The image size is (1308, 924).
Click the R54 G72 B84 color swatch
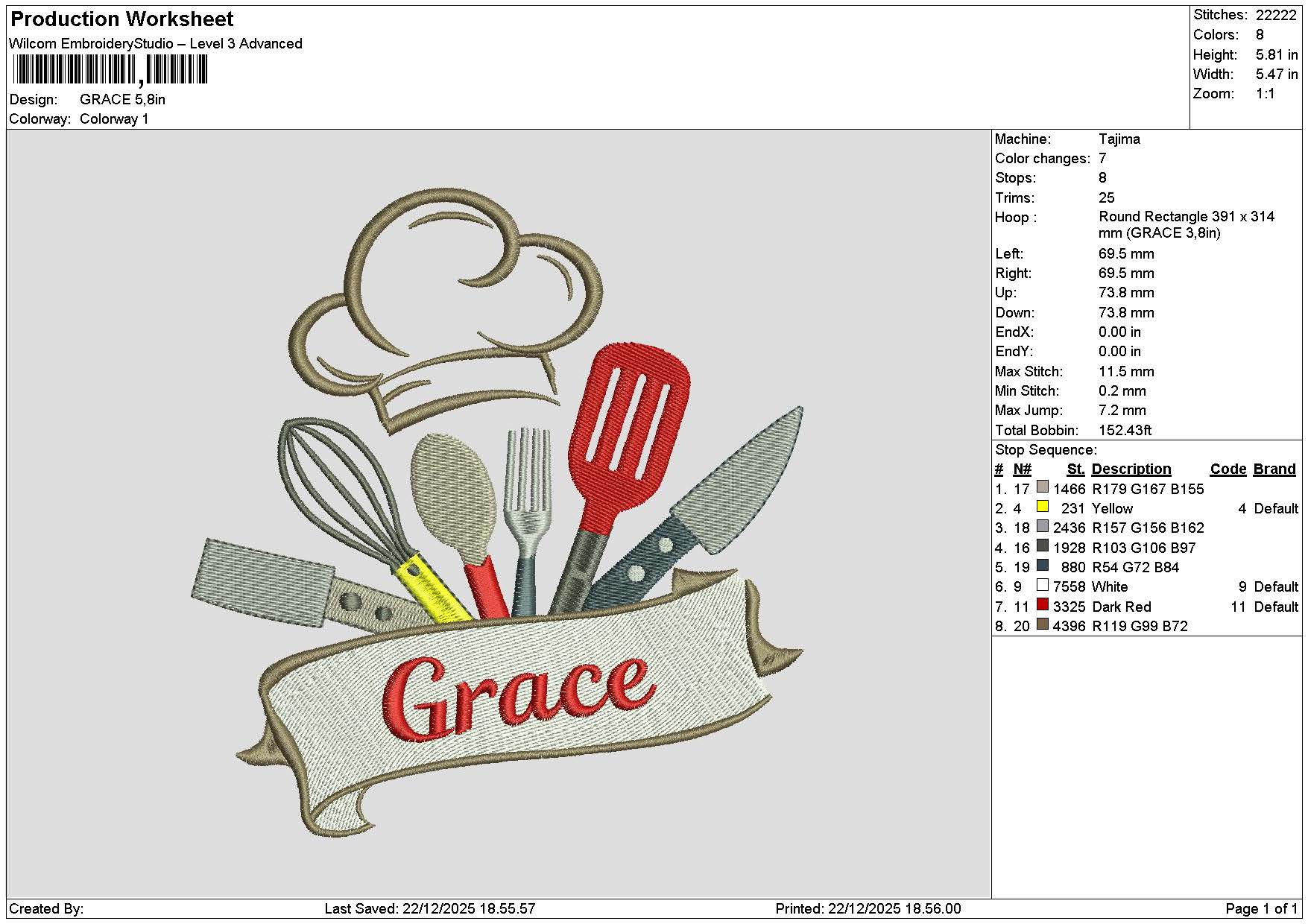[1043, 566]
